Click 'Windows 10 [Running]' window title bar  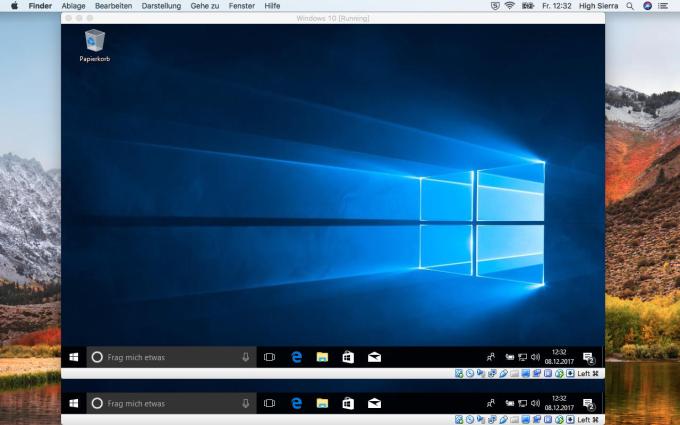[333, 18]
